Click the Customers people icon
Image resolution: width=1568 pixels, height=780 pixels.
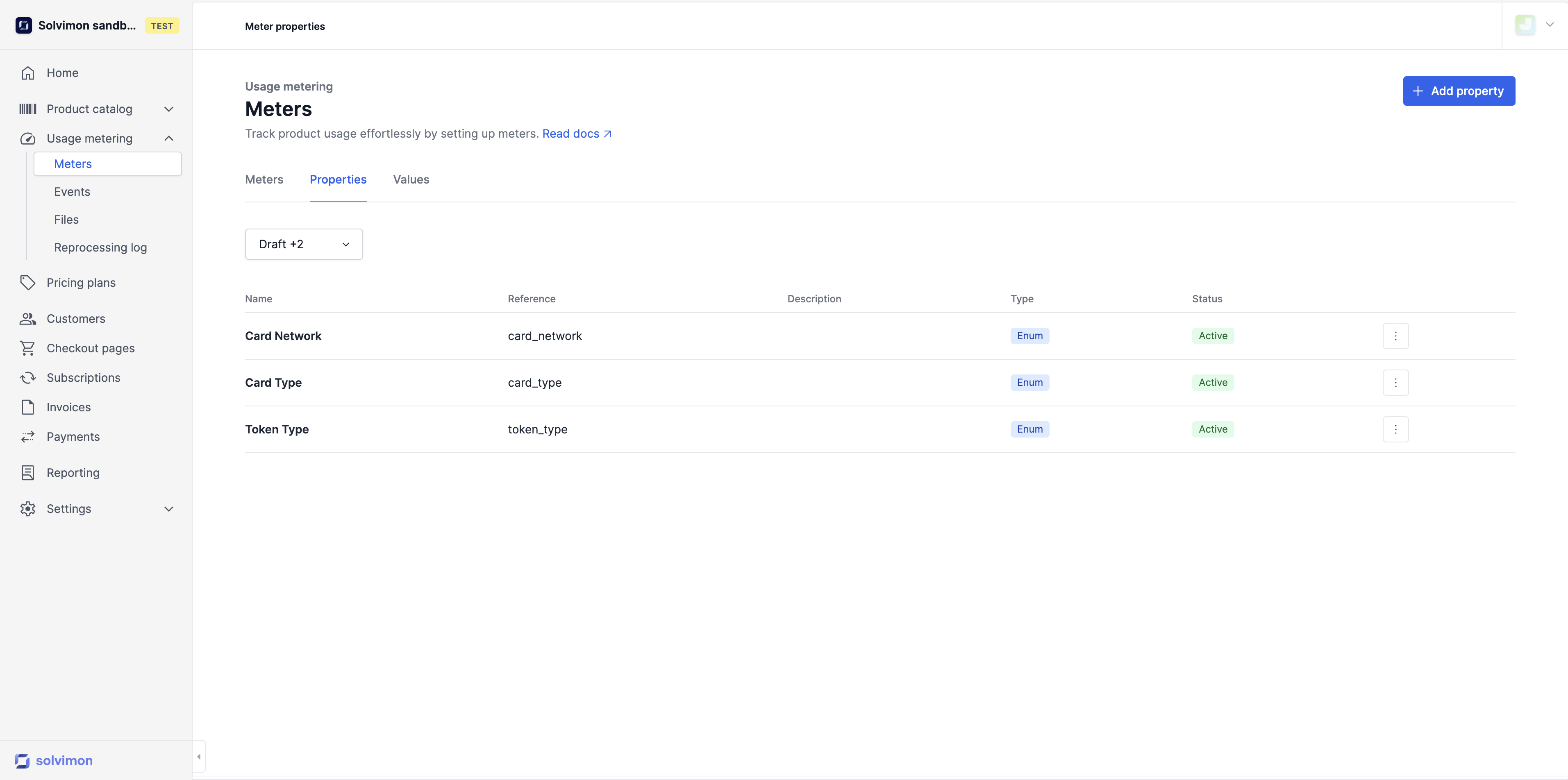click(27, 319)
